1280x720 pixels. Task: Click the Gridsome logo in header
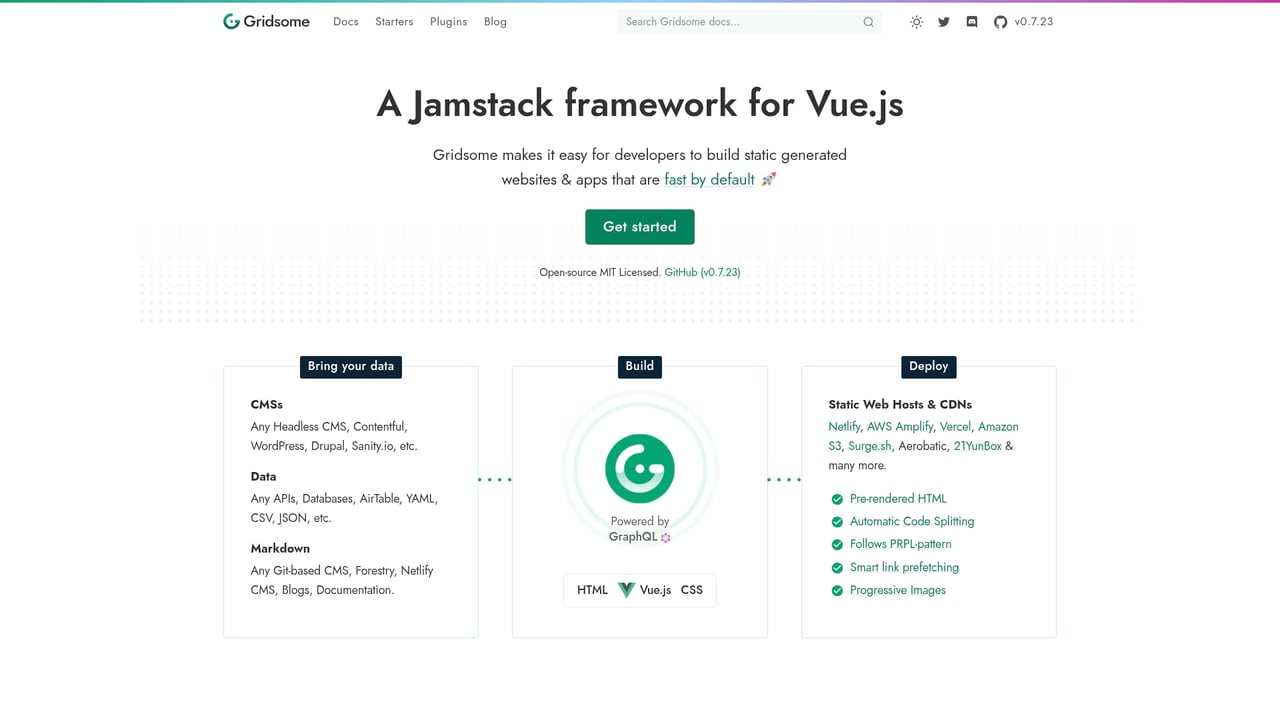coord(266,21)
